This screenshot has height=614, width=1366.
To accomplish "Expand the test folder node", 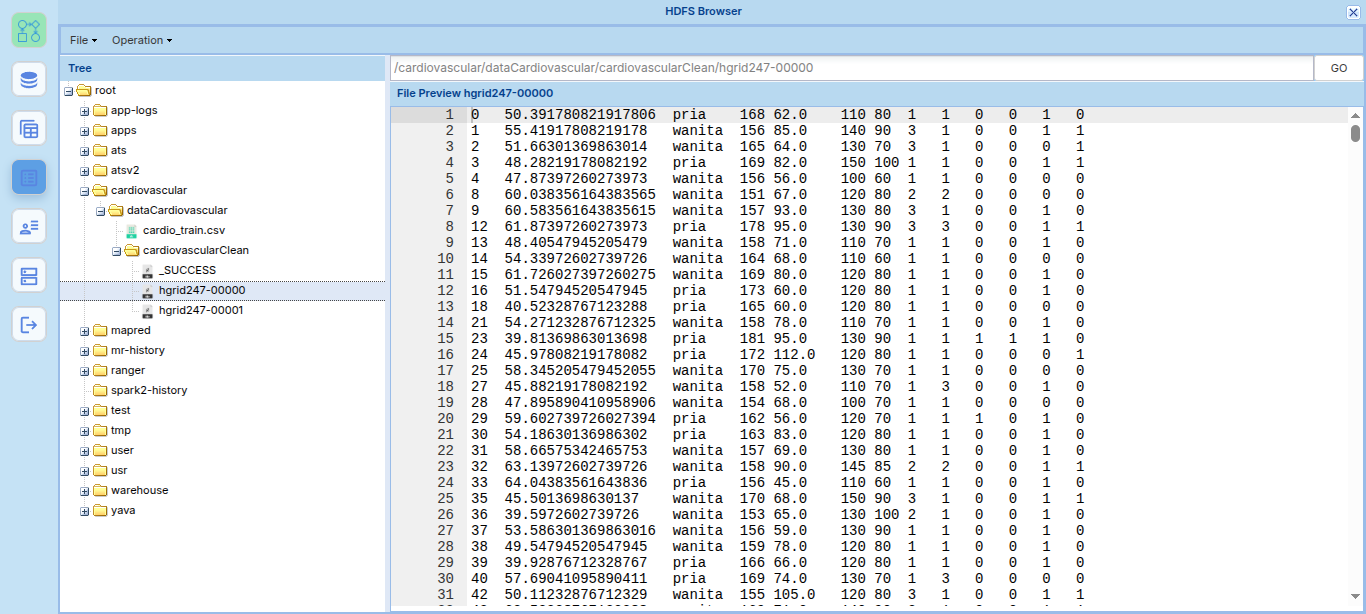I will click(85, 411).
